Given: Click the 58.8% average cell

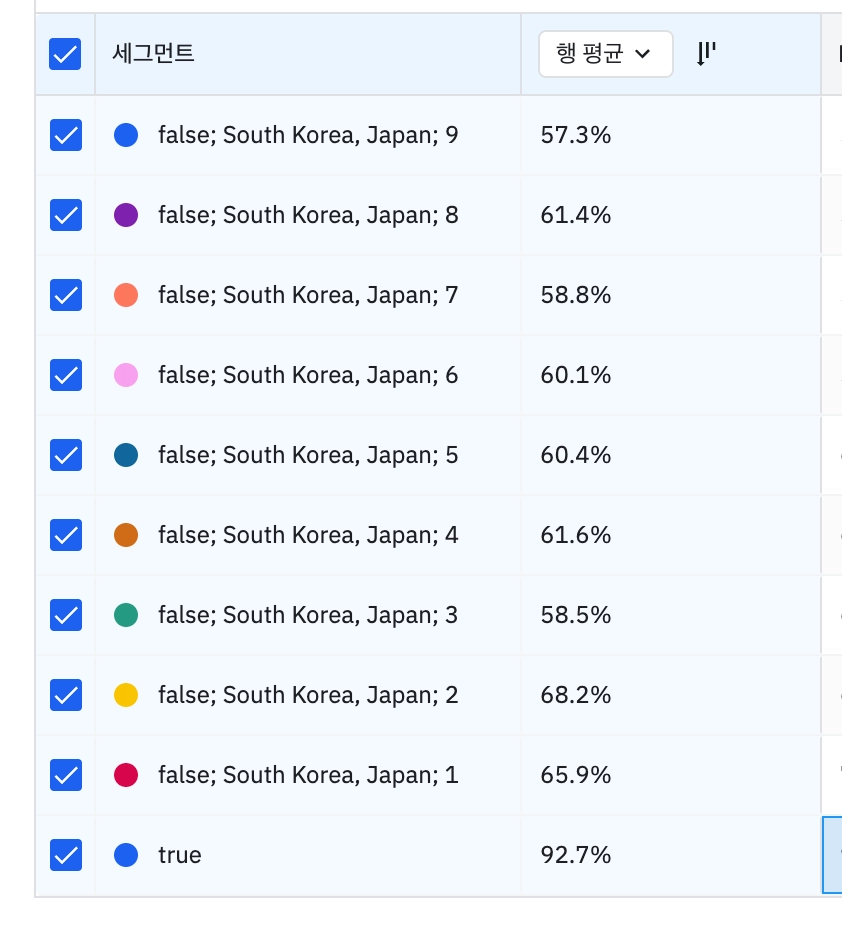Looking at the screenshot, I should 671,295.
